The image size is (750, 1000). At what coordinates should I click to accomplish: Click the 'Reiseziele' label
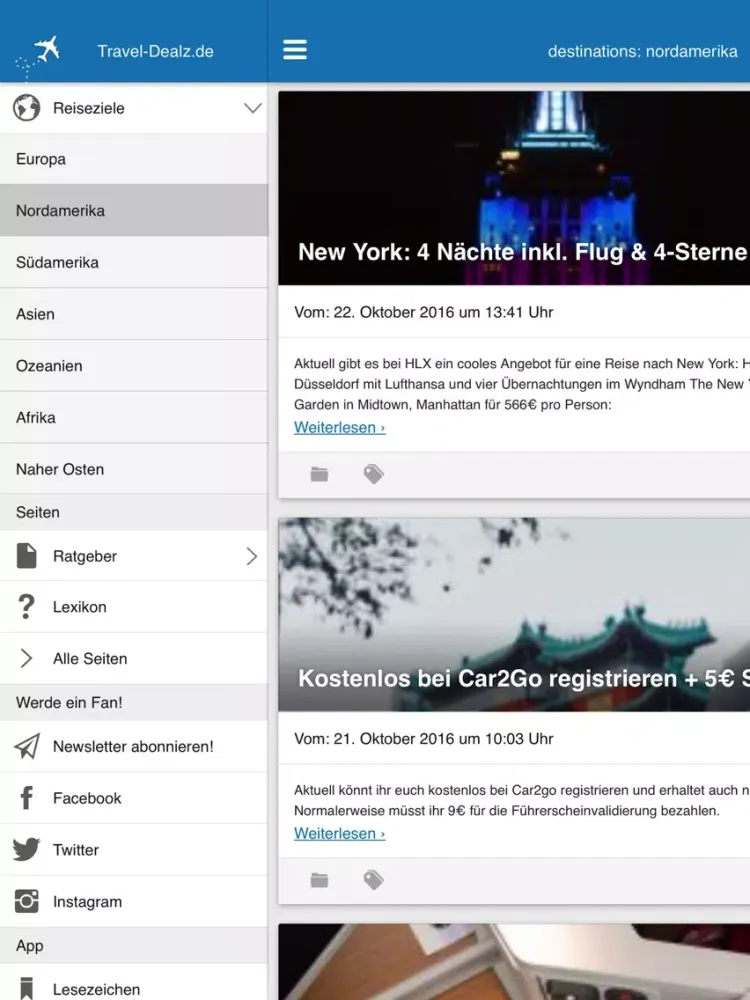point(89,108)
